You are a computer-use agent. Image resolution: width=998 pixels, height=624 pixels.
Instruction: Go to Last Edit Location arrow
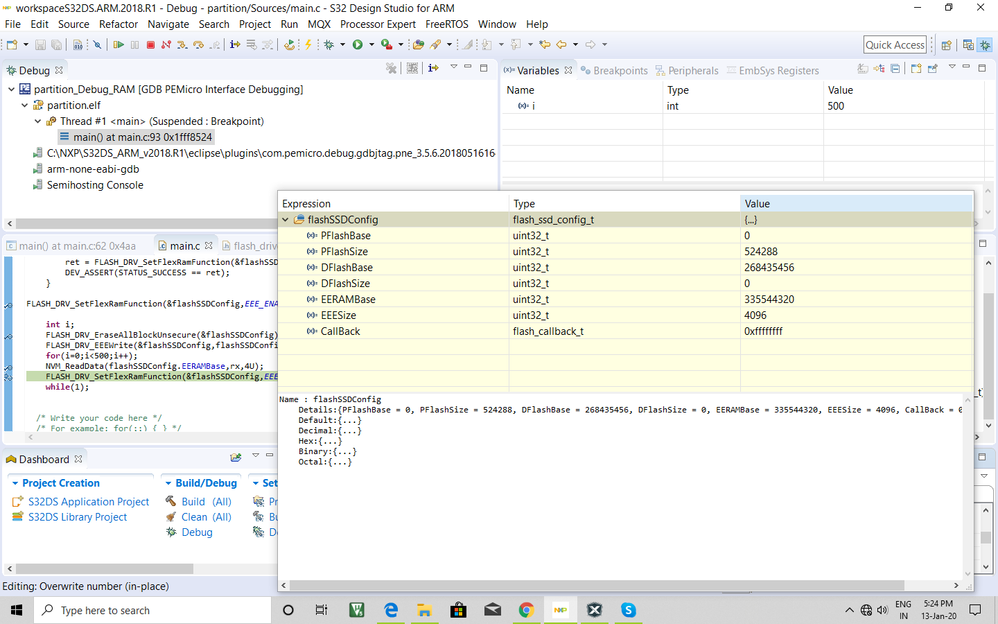tap(544, 45)
